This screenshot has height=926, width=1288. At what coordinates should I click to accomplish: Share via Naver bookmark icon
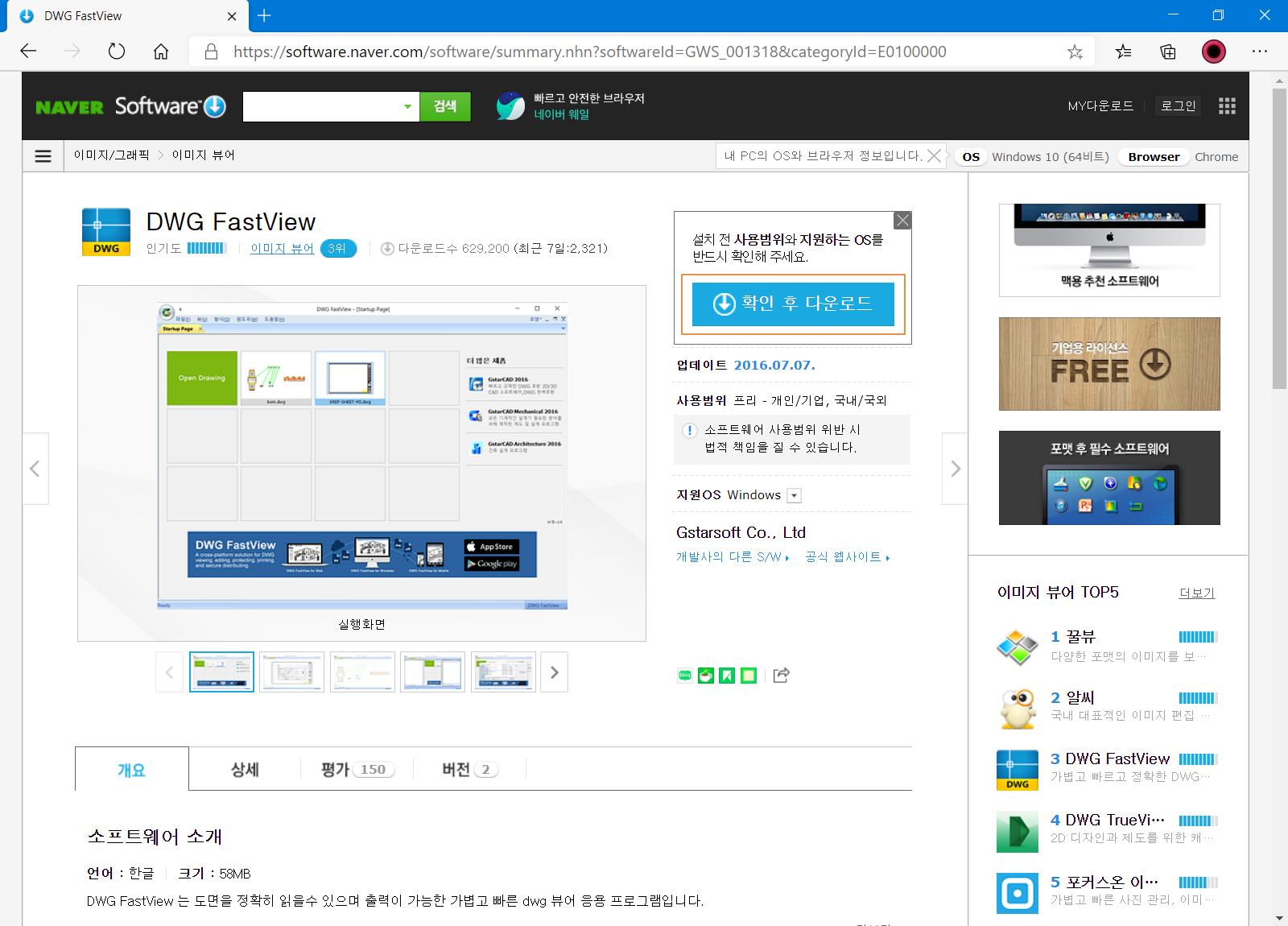(727, 676)
